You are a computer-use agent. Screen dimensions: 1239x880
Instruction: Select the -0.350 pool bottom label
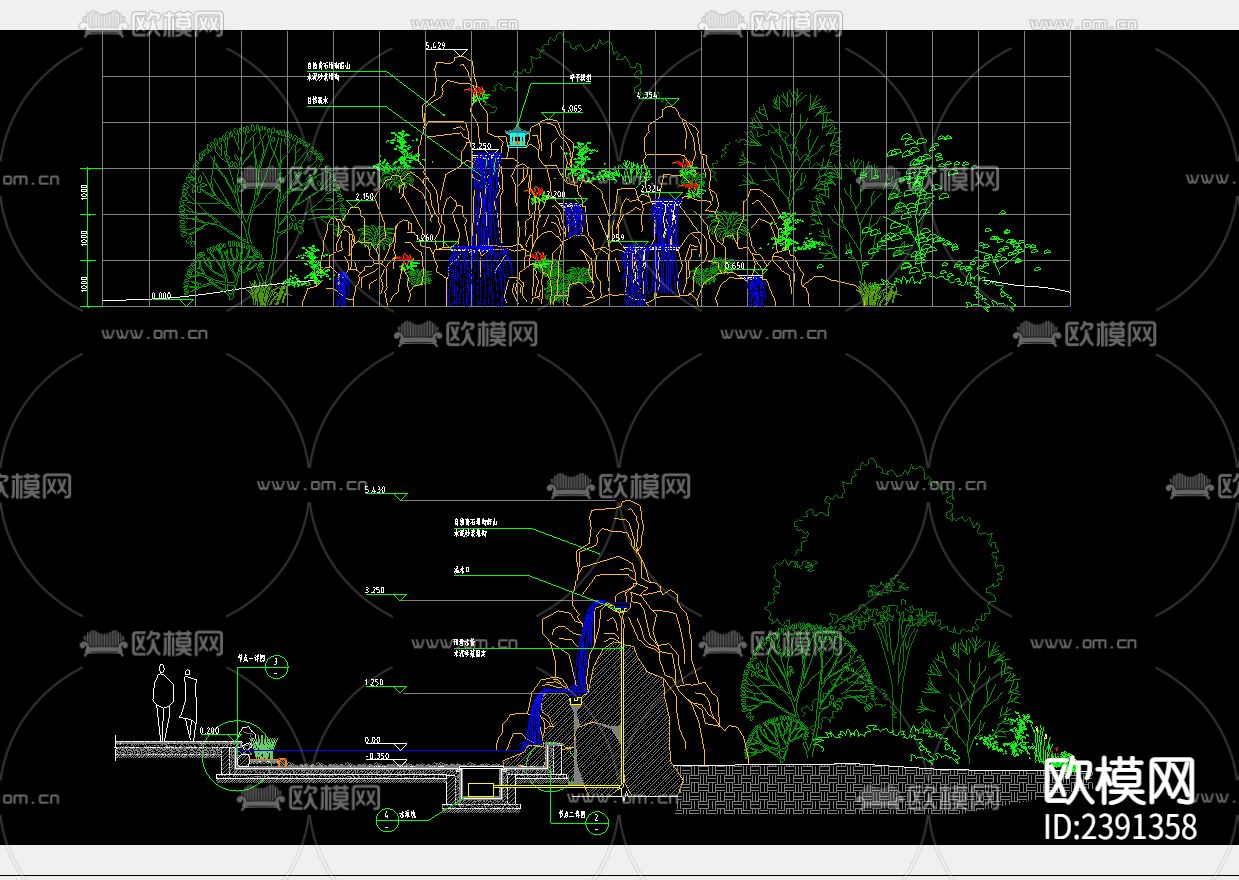[377, 757]
